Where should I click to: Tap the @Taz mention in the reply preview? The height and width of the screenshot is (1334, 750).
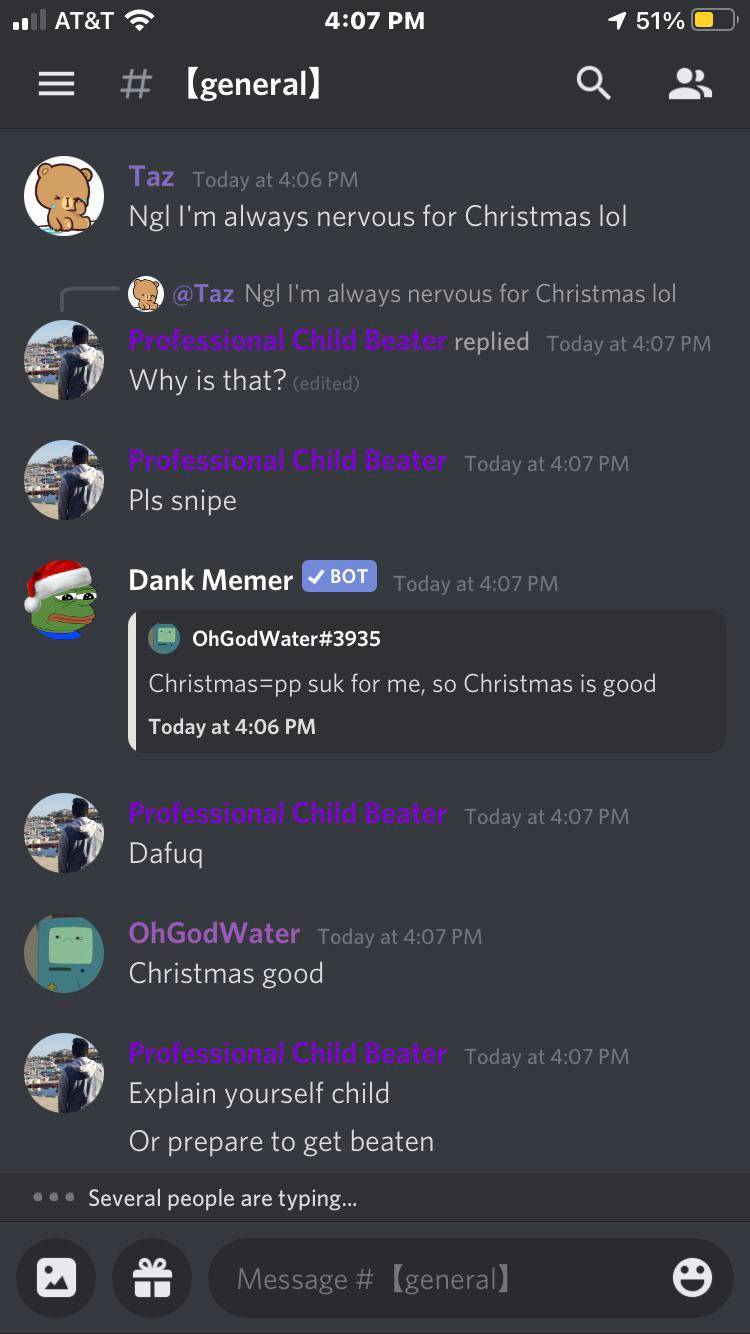pyautogui.click(x=203, y=293)
